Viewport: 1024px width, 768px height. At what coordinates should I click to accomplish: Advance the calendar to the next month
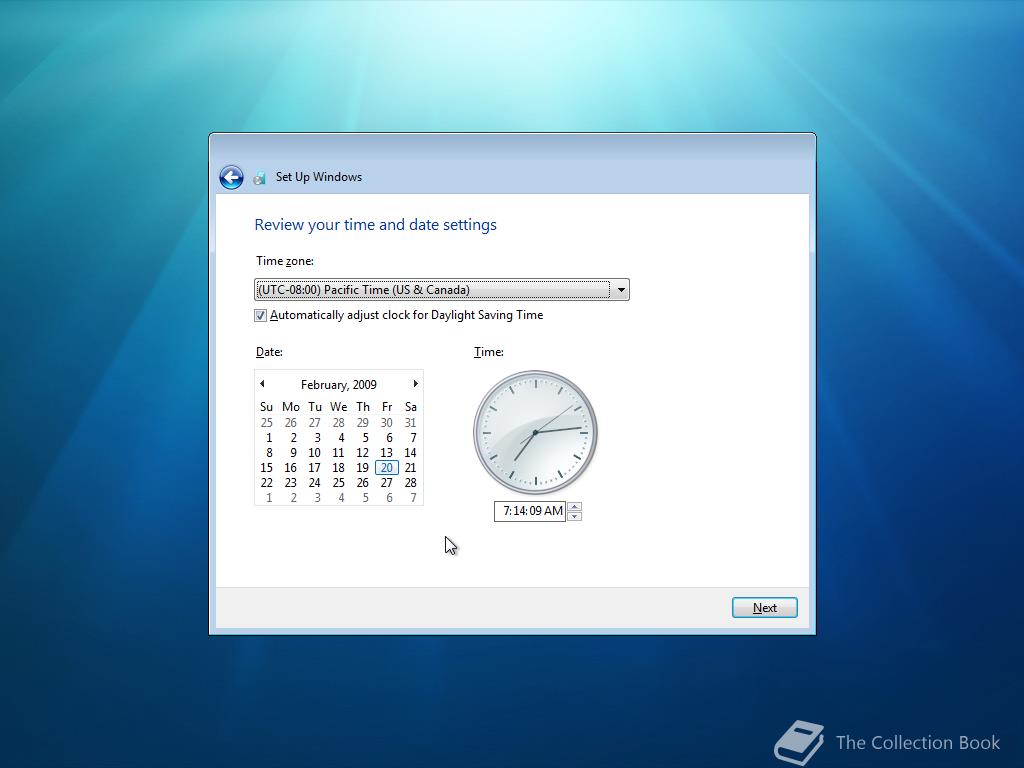(415, 384)
